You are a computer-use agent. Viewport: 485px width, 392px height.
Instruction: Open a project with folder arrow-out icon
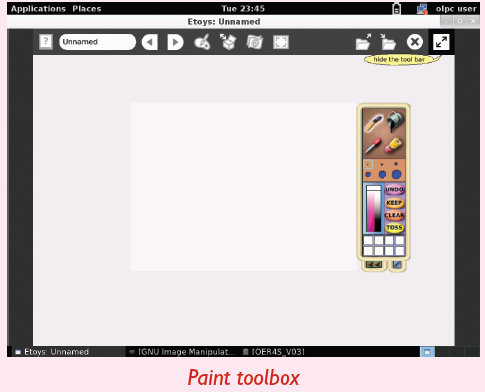[x=363, y=42]
